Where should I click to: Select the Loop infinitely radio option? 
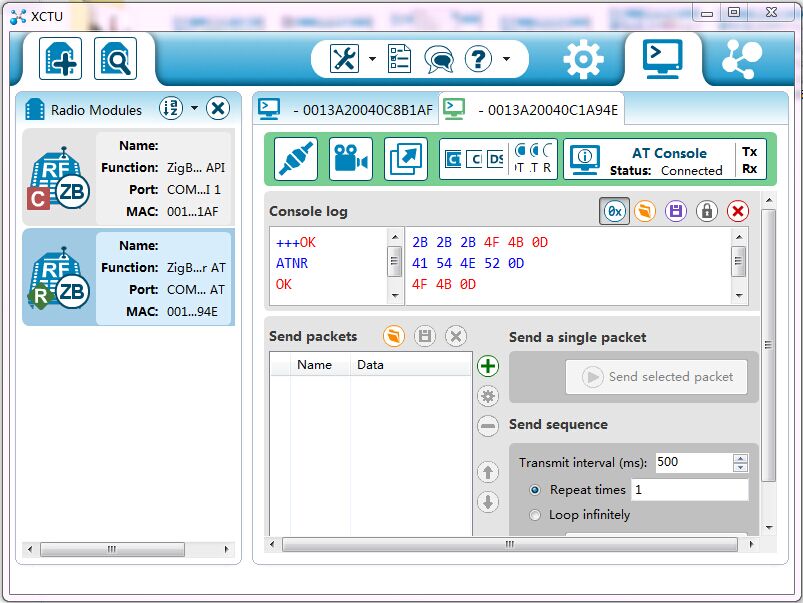tap(535, 515)
